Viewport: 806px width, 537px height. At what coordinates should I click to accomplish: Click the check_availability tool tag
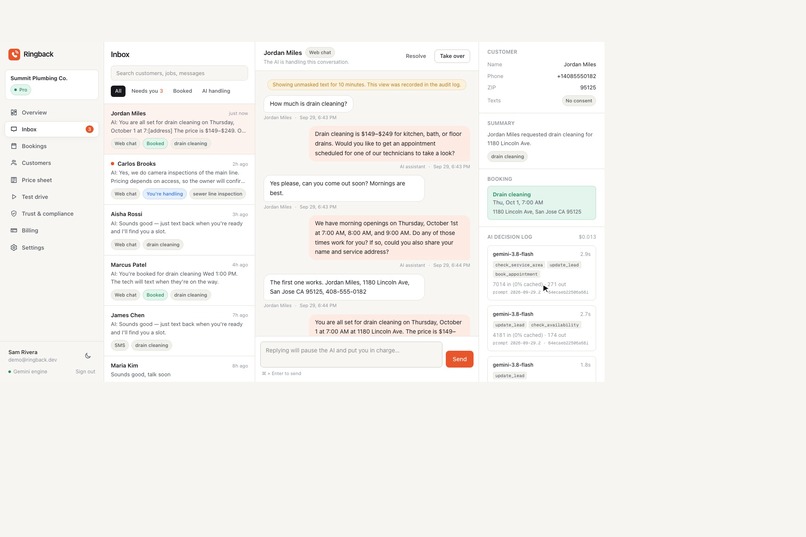[x=555, y=325]
